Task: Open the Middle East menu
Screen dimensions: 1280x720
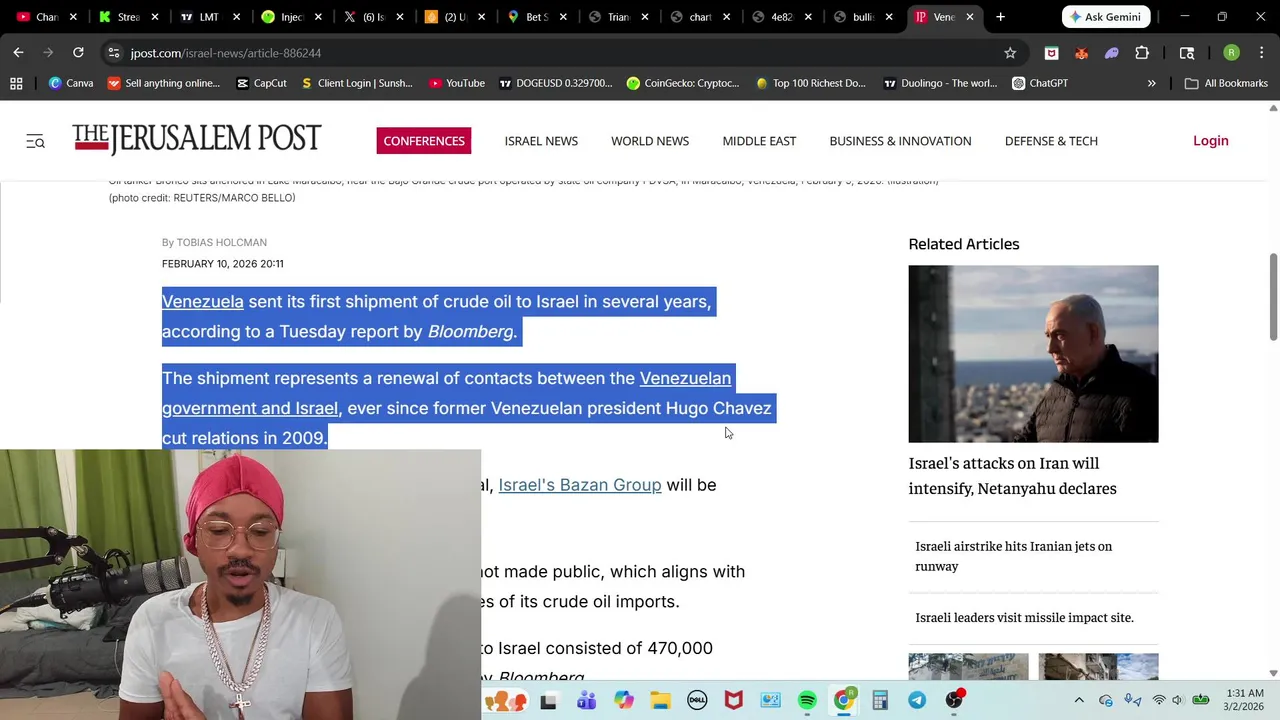Action: pos(759,141)
